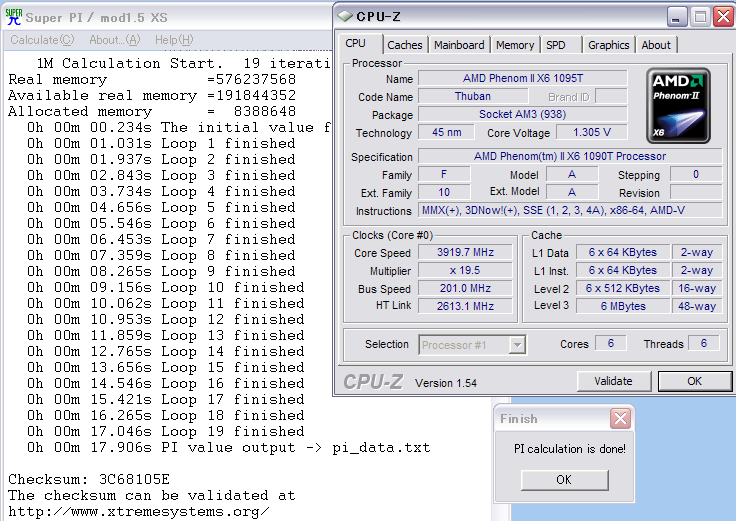Click the Validate button in CPU-Z
736x521 pixels.
[x=613, y=381]
